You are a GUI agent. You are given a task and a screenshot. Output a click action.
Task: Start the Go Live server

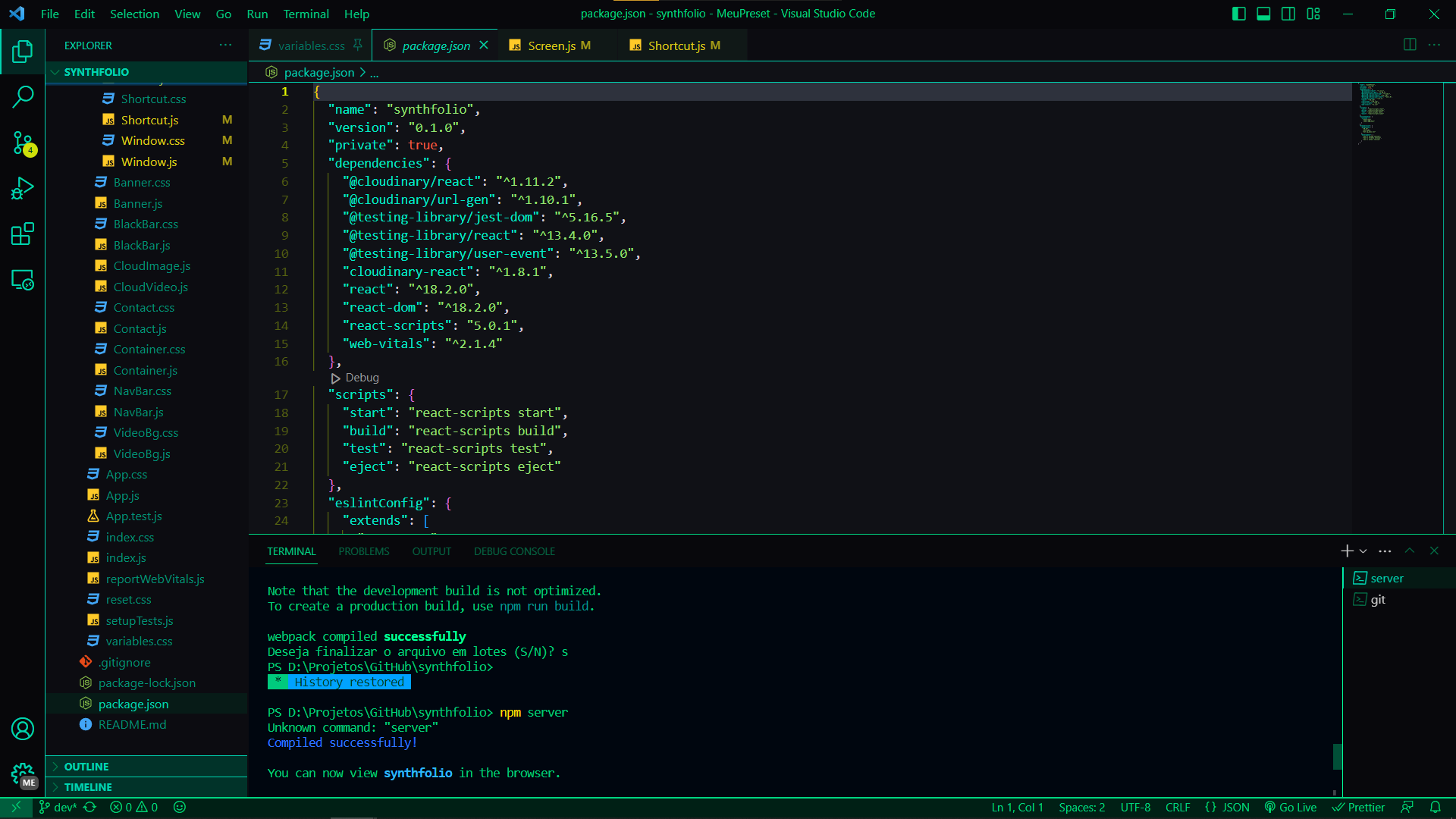pos(1291,807)
